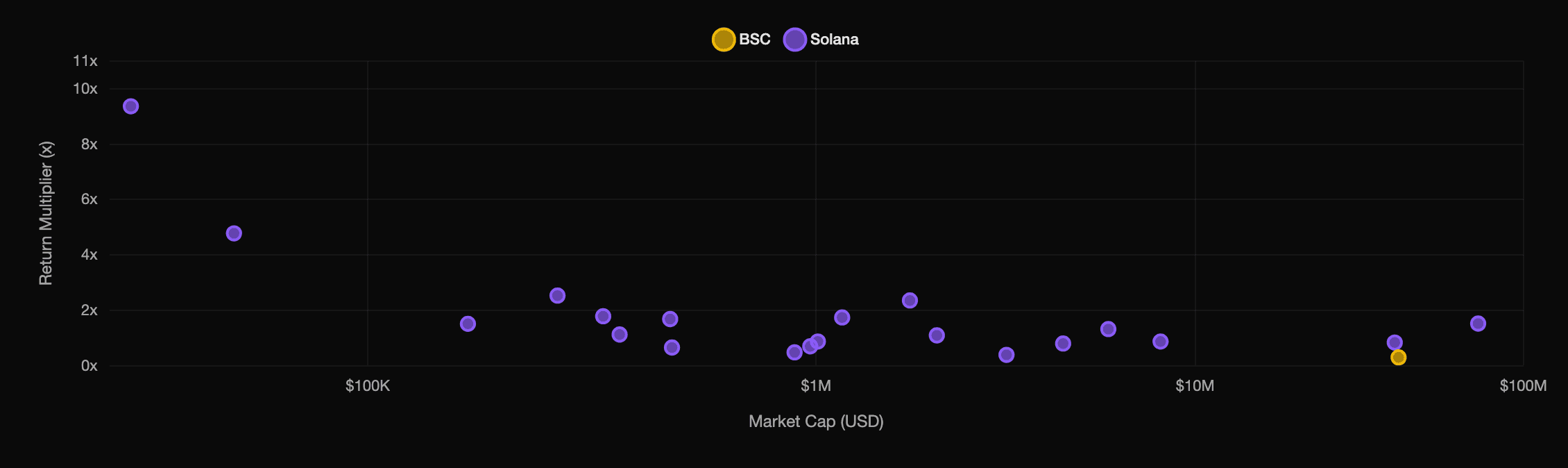Click the '4x' y-axis tick label
Viewport: 1568px width, 468px height.
point(90,255)
